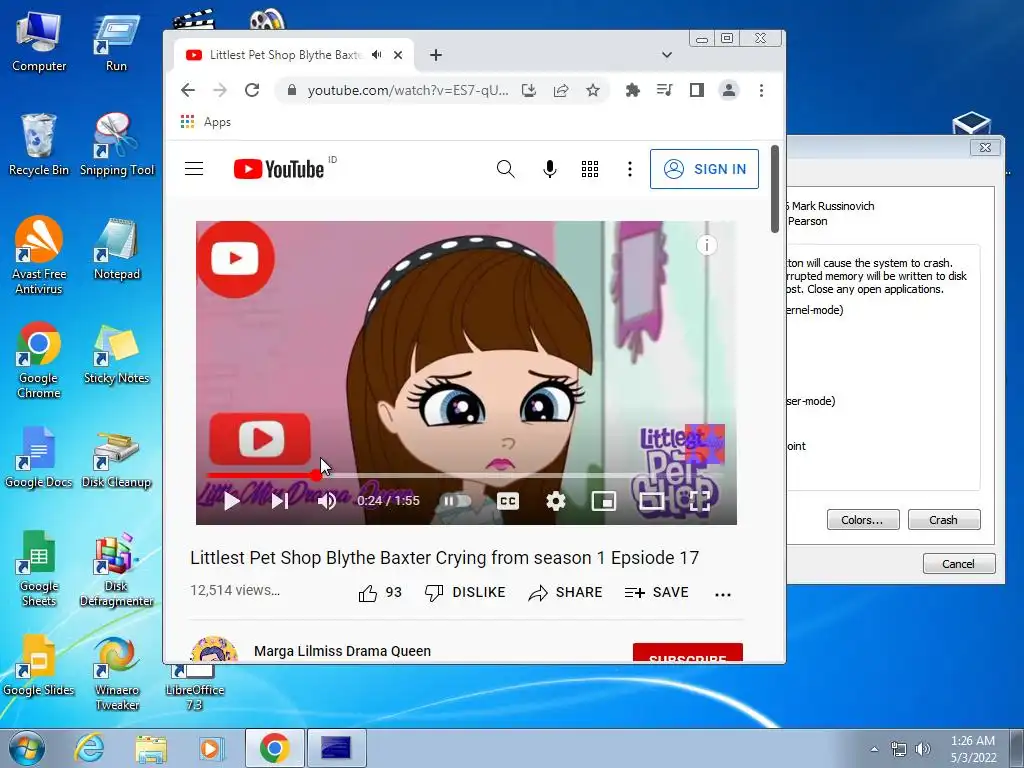1024x768 pixels.
Task: Open media controls in Chrome toolbar
Action: point(664,90)
